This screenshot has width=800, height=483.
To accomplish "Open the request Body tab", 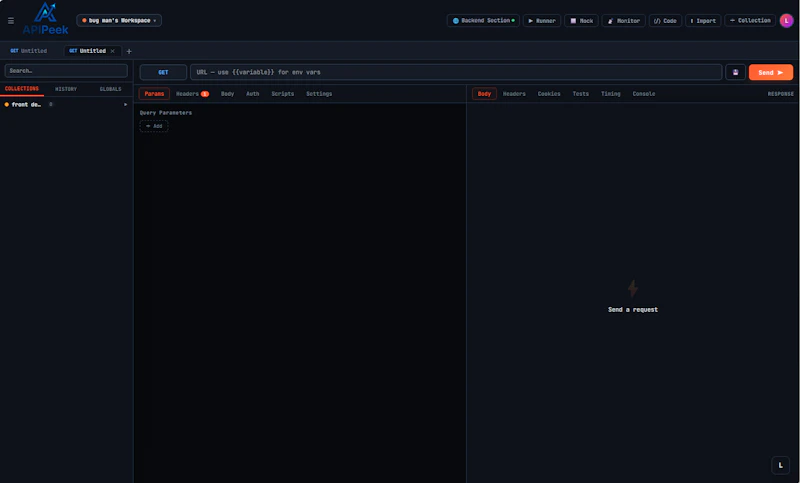I will tap(228, 94).
